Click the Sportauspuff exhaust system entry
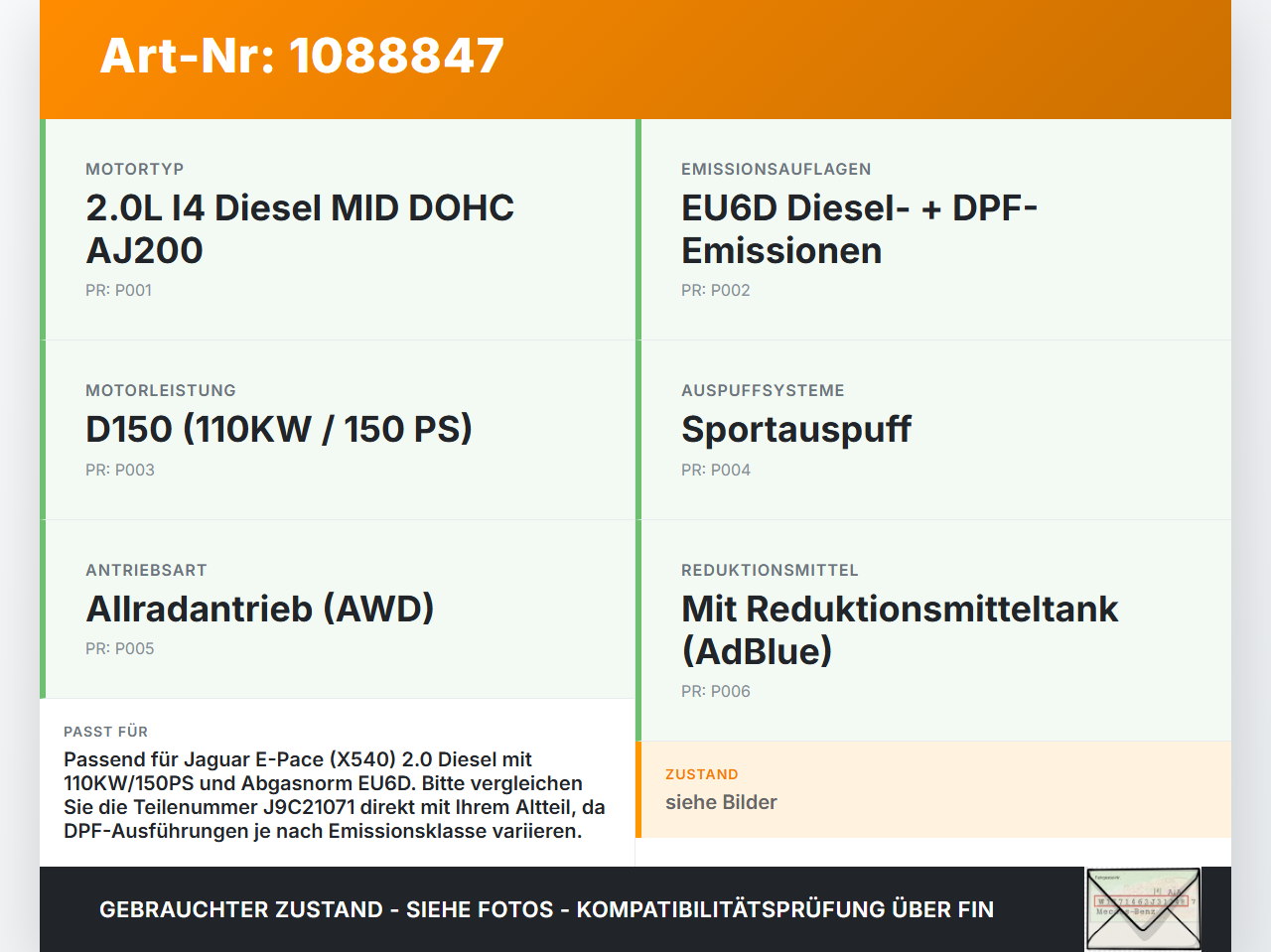Image resolution: width=1271 pixels, height=952 pixels. 796,429
